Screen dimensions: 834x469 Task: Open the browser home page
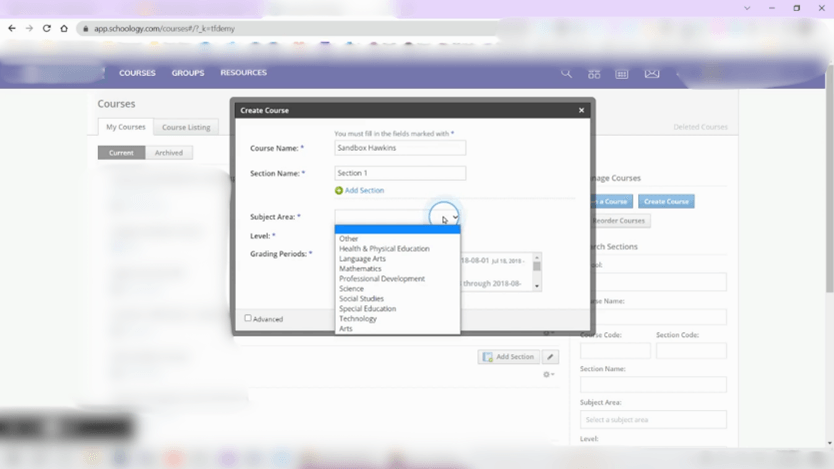[64, 28]
